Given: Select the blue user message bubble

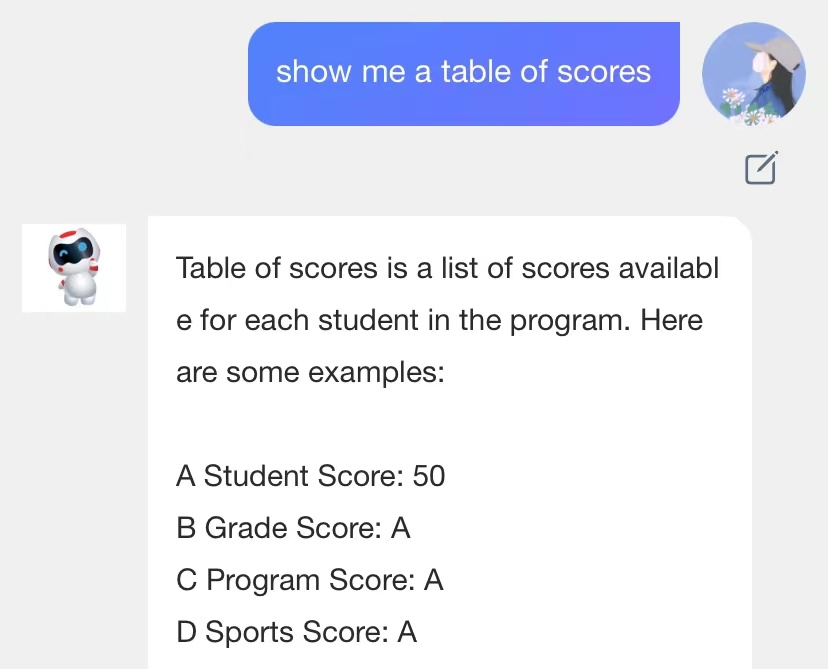Looking at the screenshot, I should (463, 74).
